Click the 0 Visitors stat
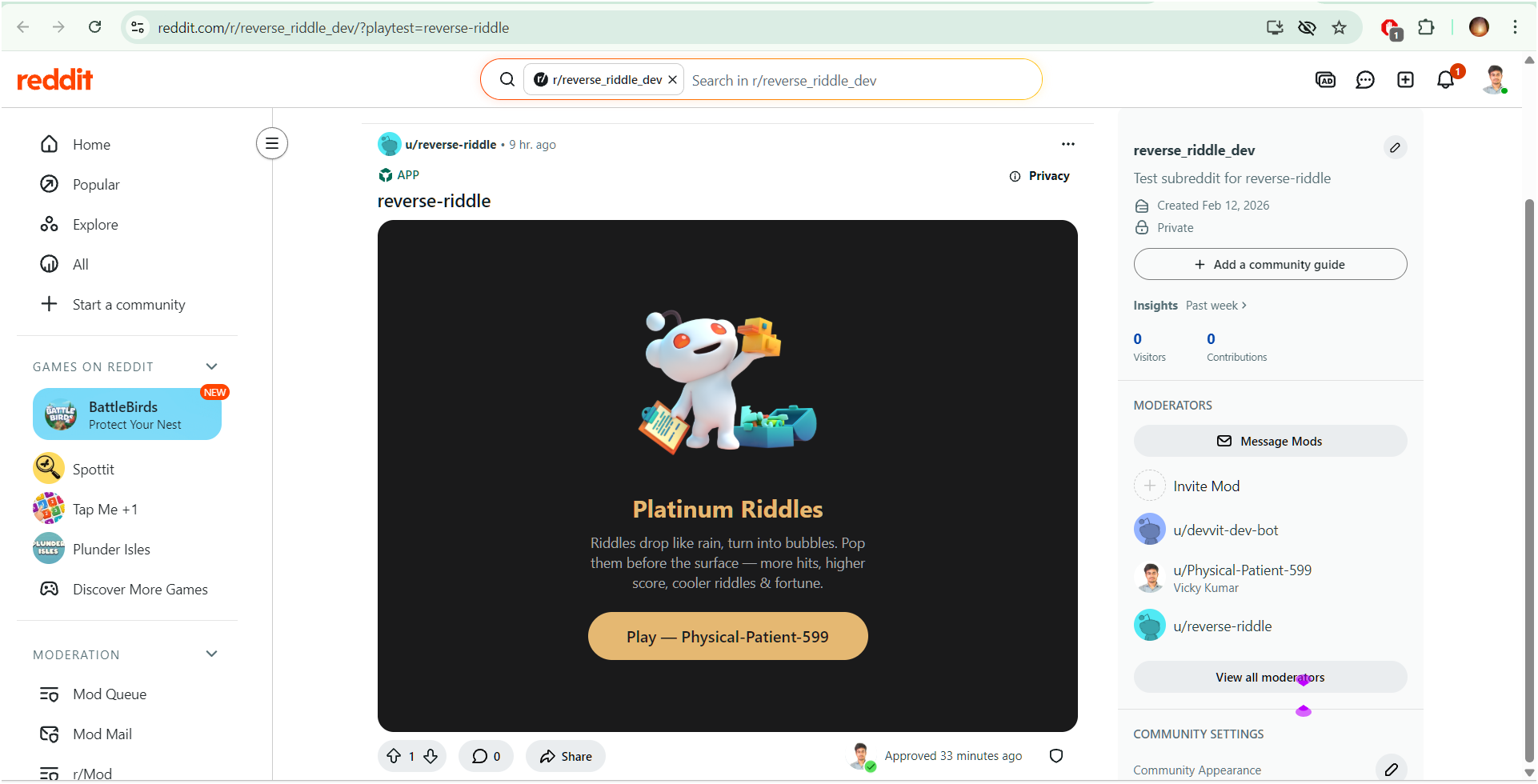This screenshot has height=784, width=1538. (1149, 346)
